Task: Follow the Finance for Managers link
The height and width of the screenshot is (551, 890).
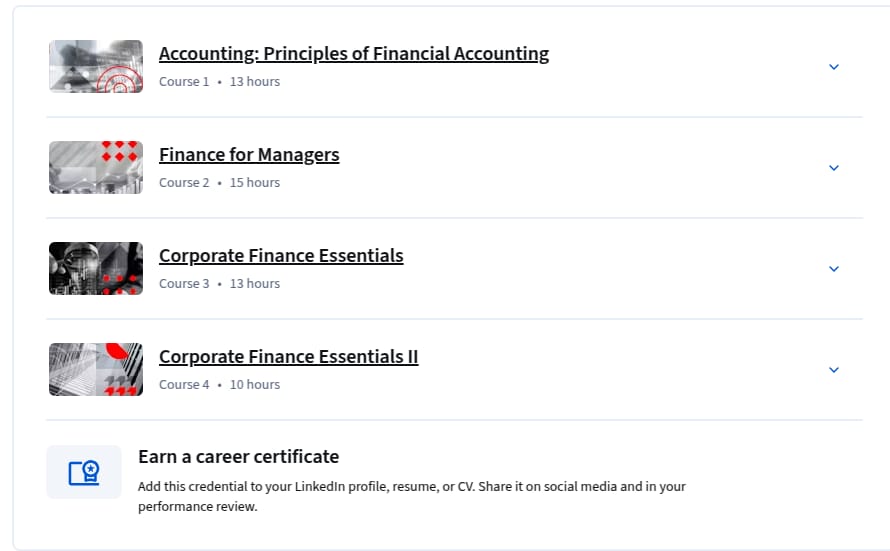Action: point(249,155)
